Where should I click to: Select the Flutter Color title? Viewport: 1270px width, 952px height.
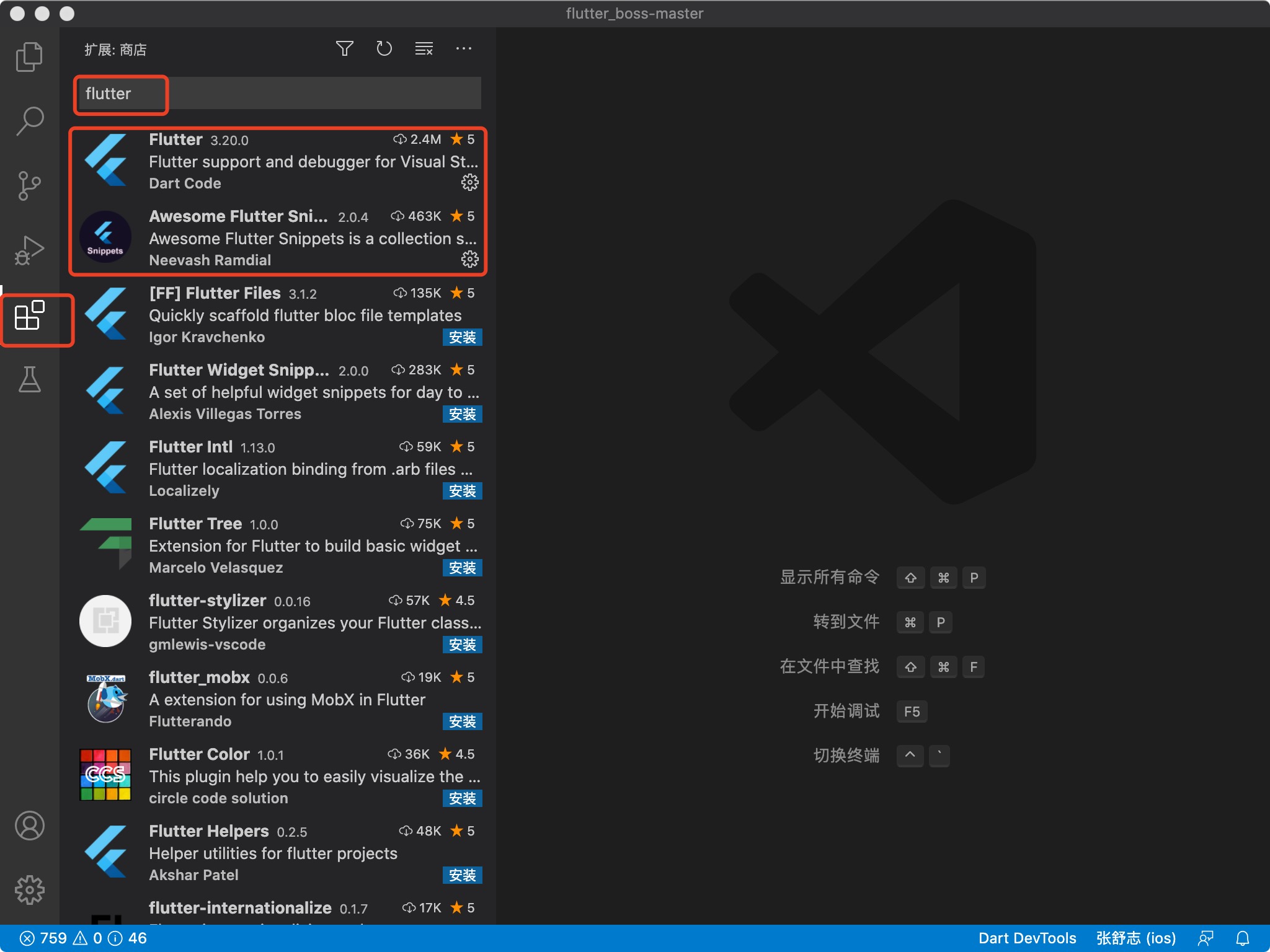(x=199, y=754)
